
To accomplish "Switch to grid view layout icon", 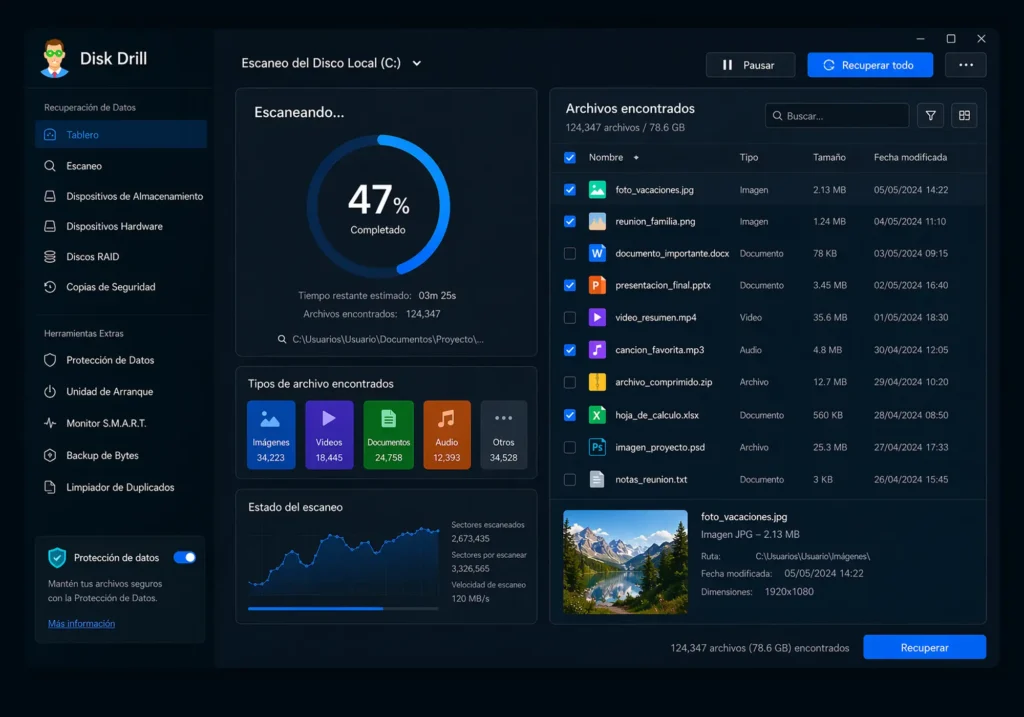I will click(964, 116).
